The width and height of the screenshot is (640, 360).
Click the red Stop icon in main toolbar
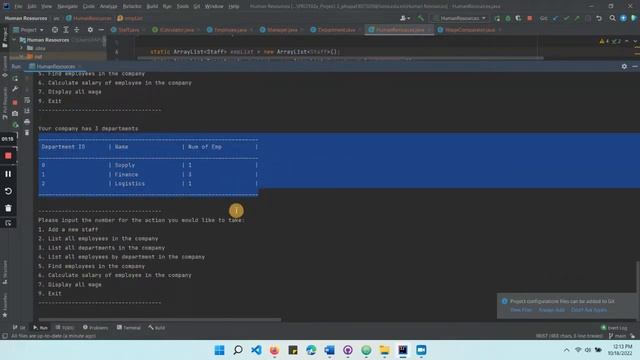tap(530, 18)
